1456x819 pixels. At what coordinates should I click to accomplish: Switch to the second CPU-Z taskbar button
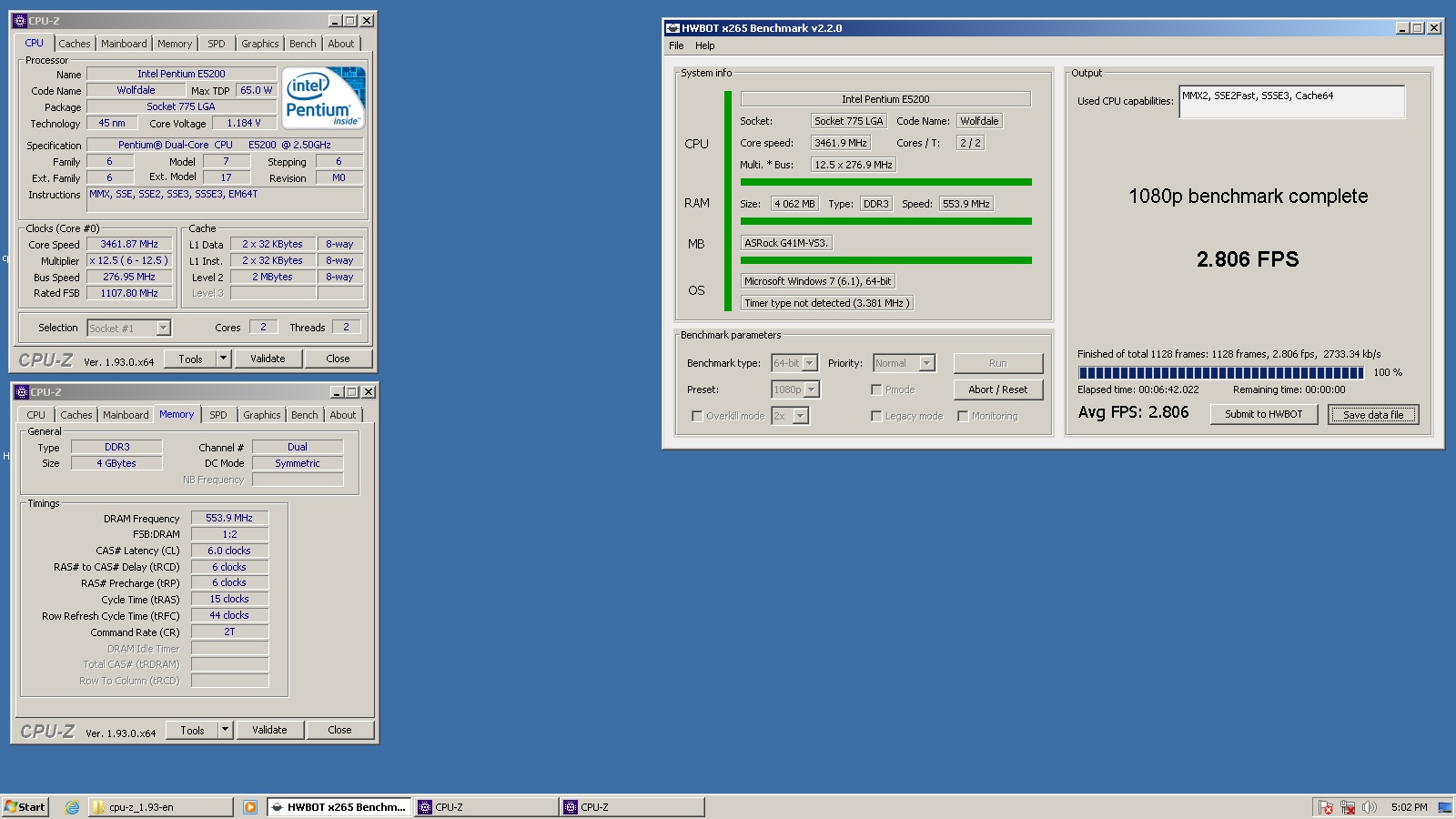pyautogui.click(x=632, y=807)
